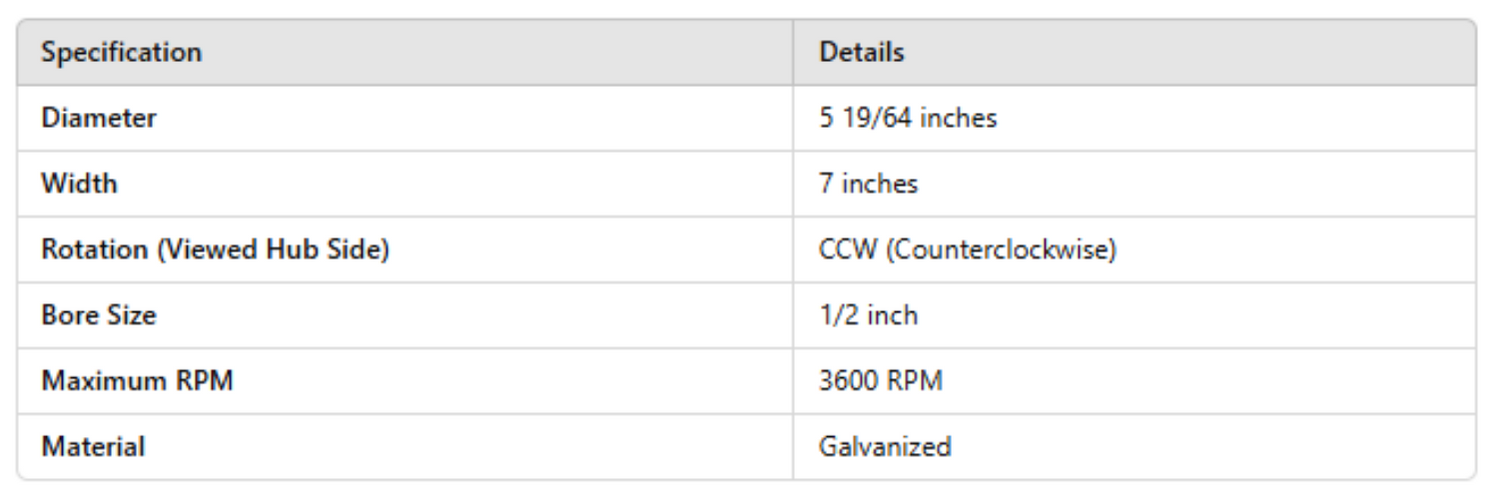1500x499 pixels.
Task: Click the number 3600 in the table
Action: tap(848, 381)
